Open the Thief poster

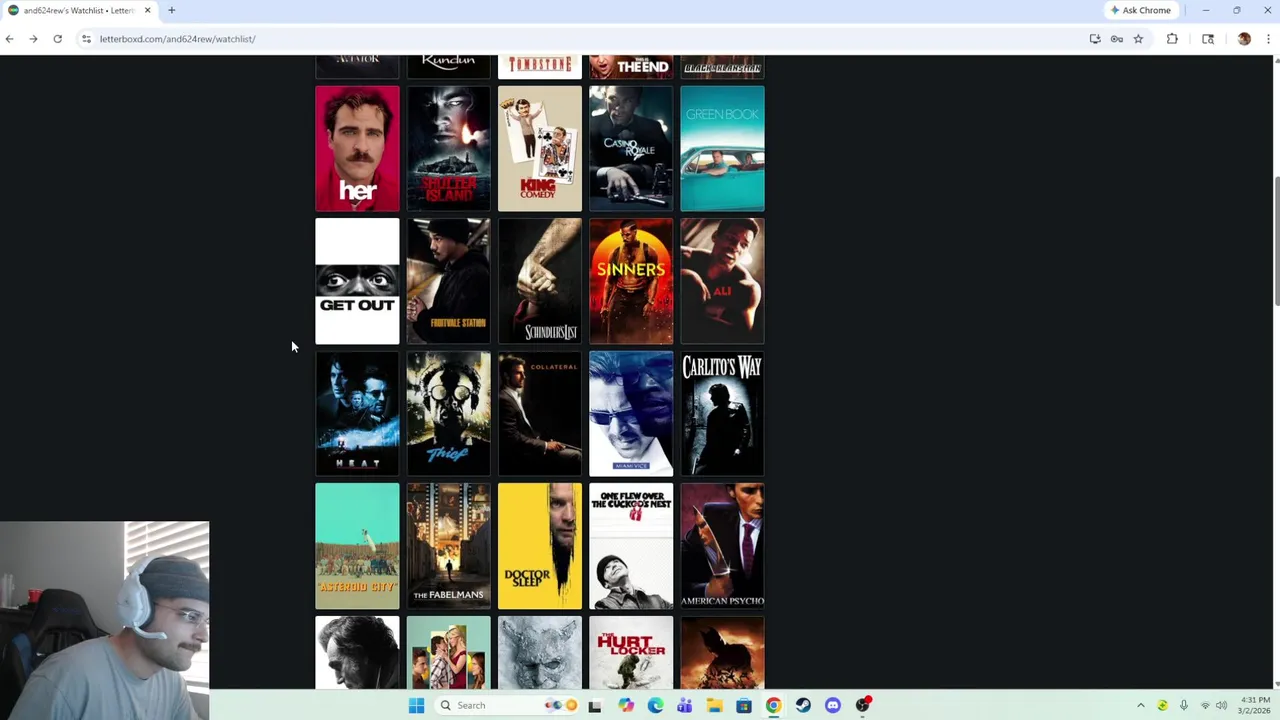448,413
